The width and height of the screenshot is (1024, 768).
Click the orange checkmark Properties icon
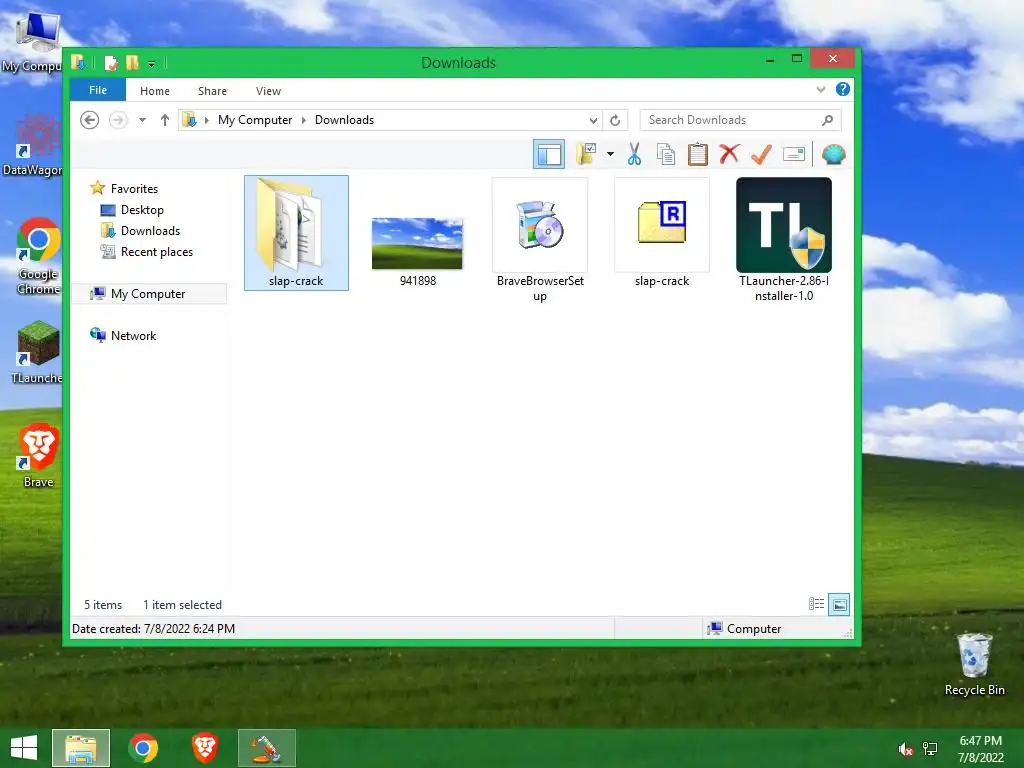click(761, 155)
